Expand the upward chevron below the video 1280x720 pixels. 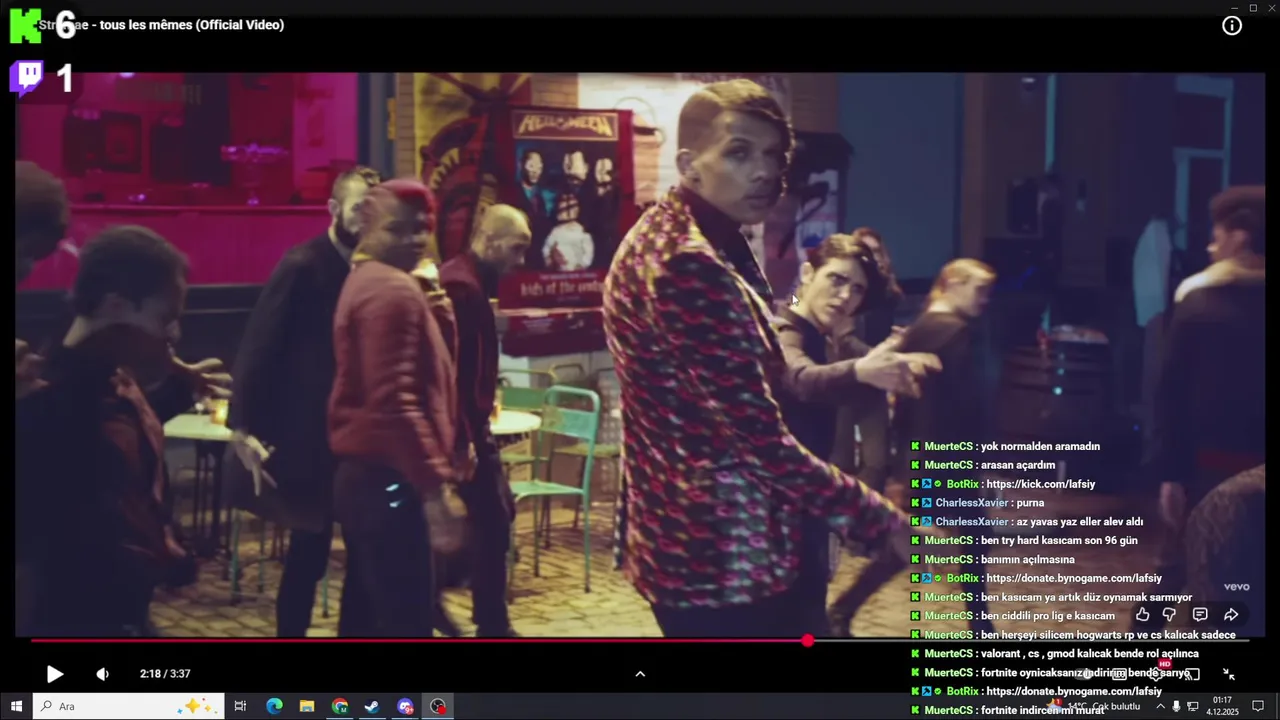pyautogui.click(x=640, y=674)
